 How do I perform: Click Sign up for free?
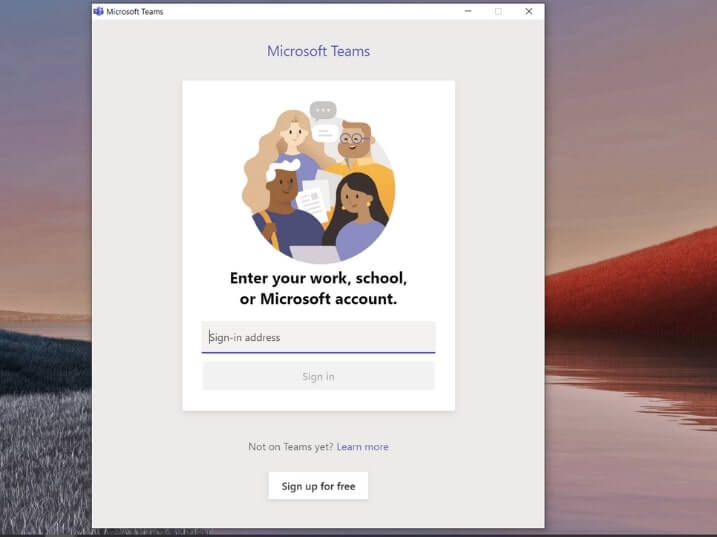[318, 487]
